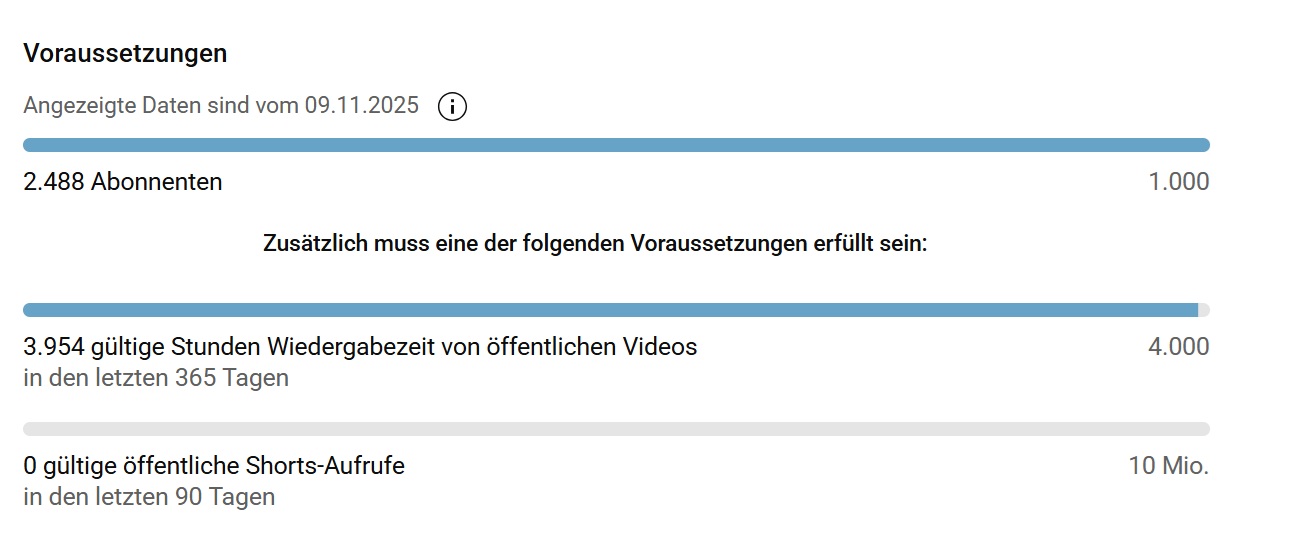Screen dimensions: 1289x538
Task: Click the info icon beside the date
Action: pyautogui.click(x=452, y=106)
